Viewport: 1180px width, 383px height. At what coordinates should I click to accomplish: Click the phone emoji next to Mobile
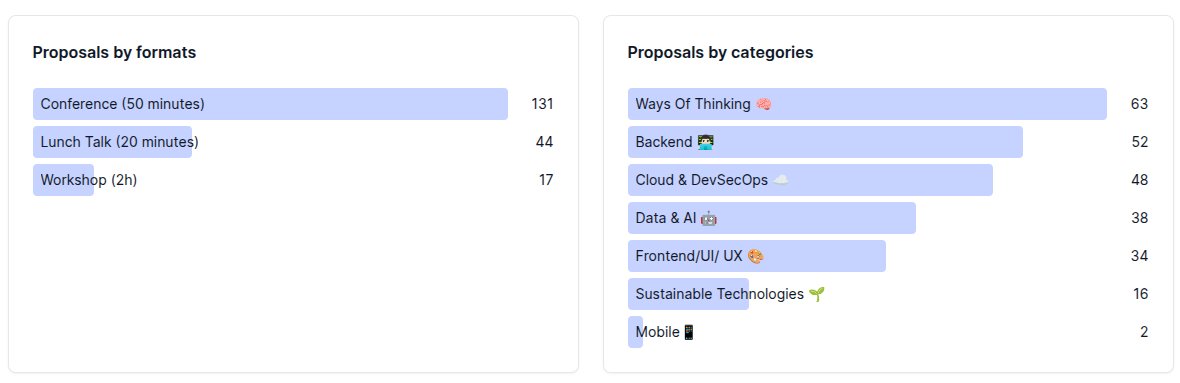click(x=689, y=332)
